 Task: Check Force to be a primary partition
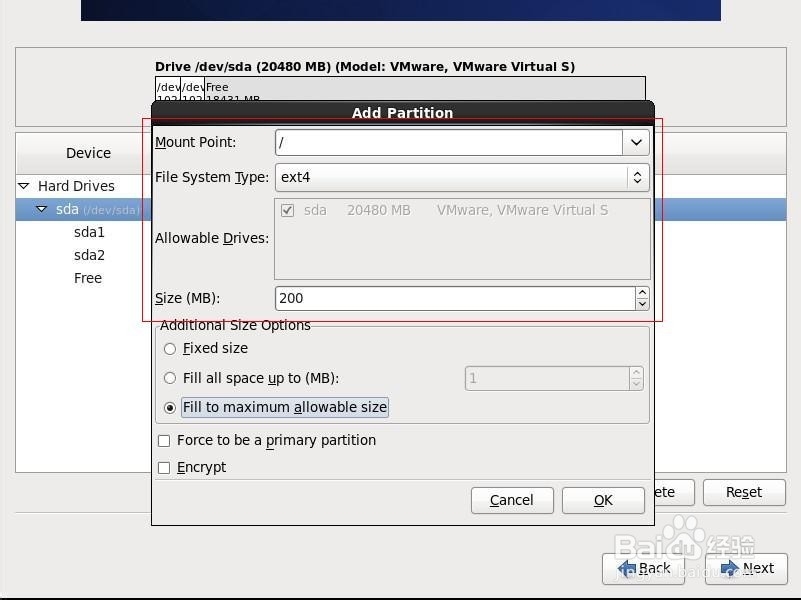pos(164,440)
